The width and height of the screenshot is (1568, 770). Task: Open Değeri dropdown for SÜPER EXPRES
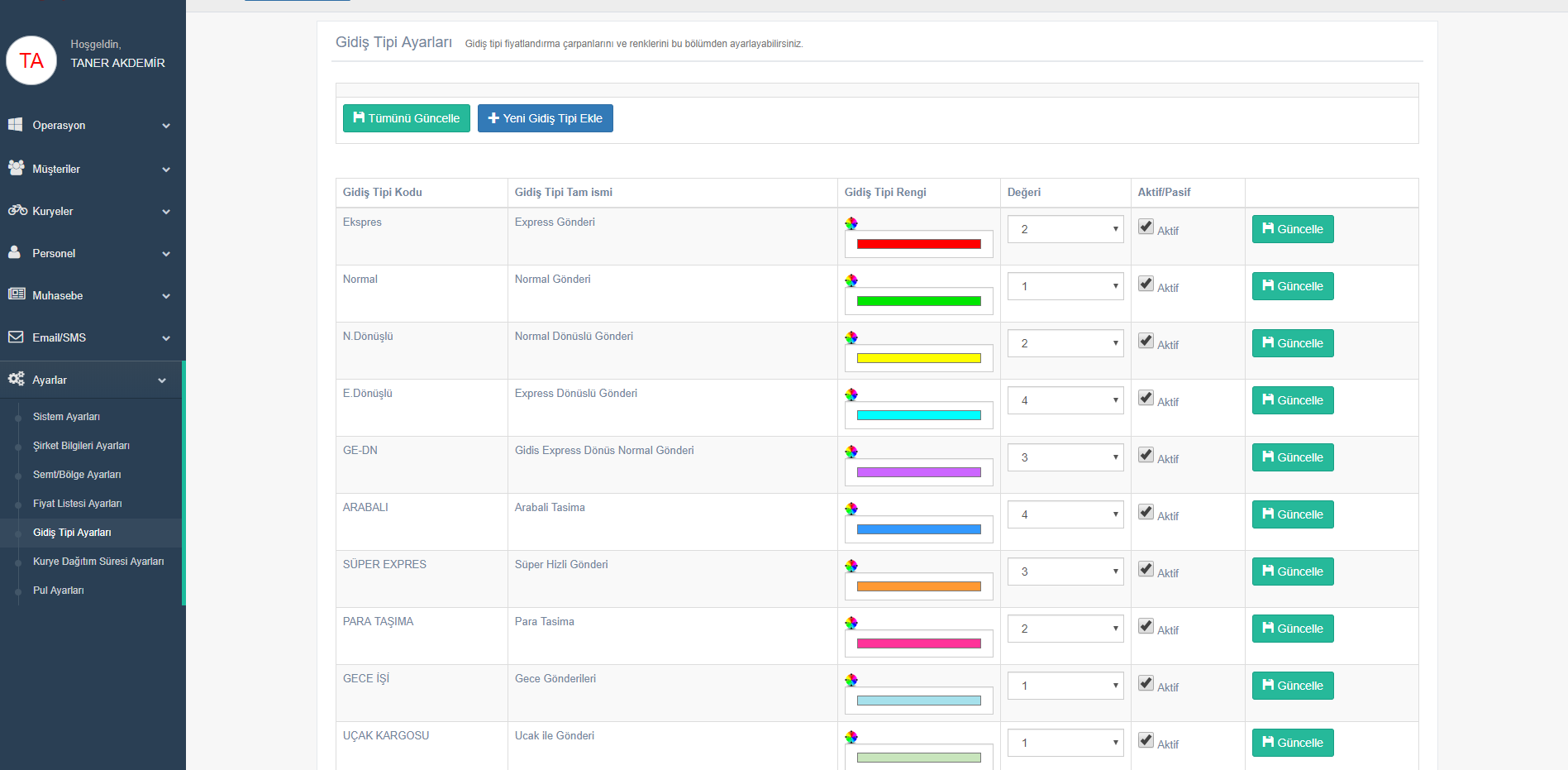click(x=1065, y=572)
